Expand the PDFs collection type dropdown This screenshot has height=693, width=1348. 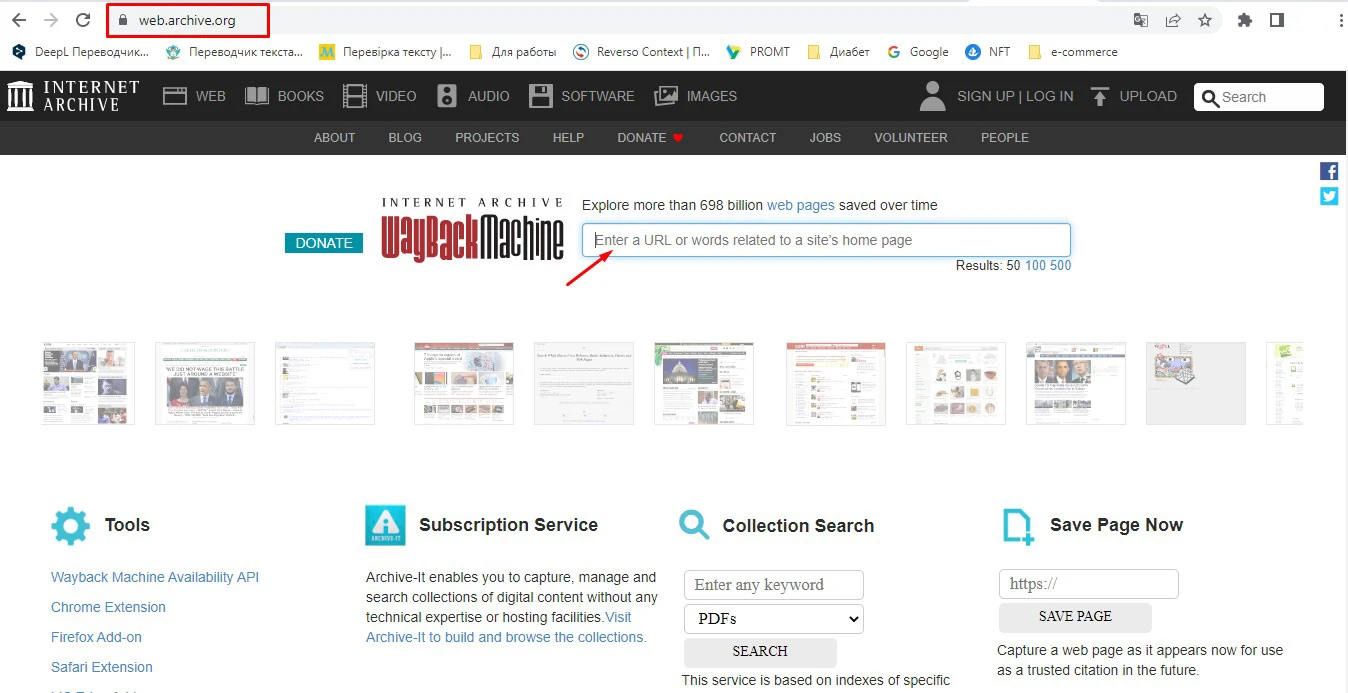(773, 619)
